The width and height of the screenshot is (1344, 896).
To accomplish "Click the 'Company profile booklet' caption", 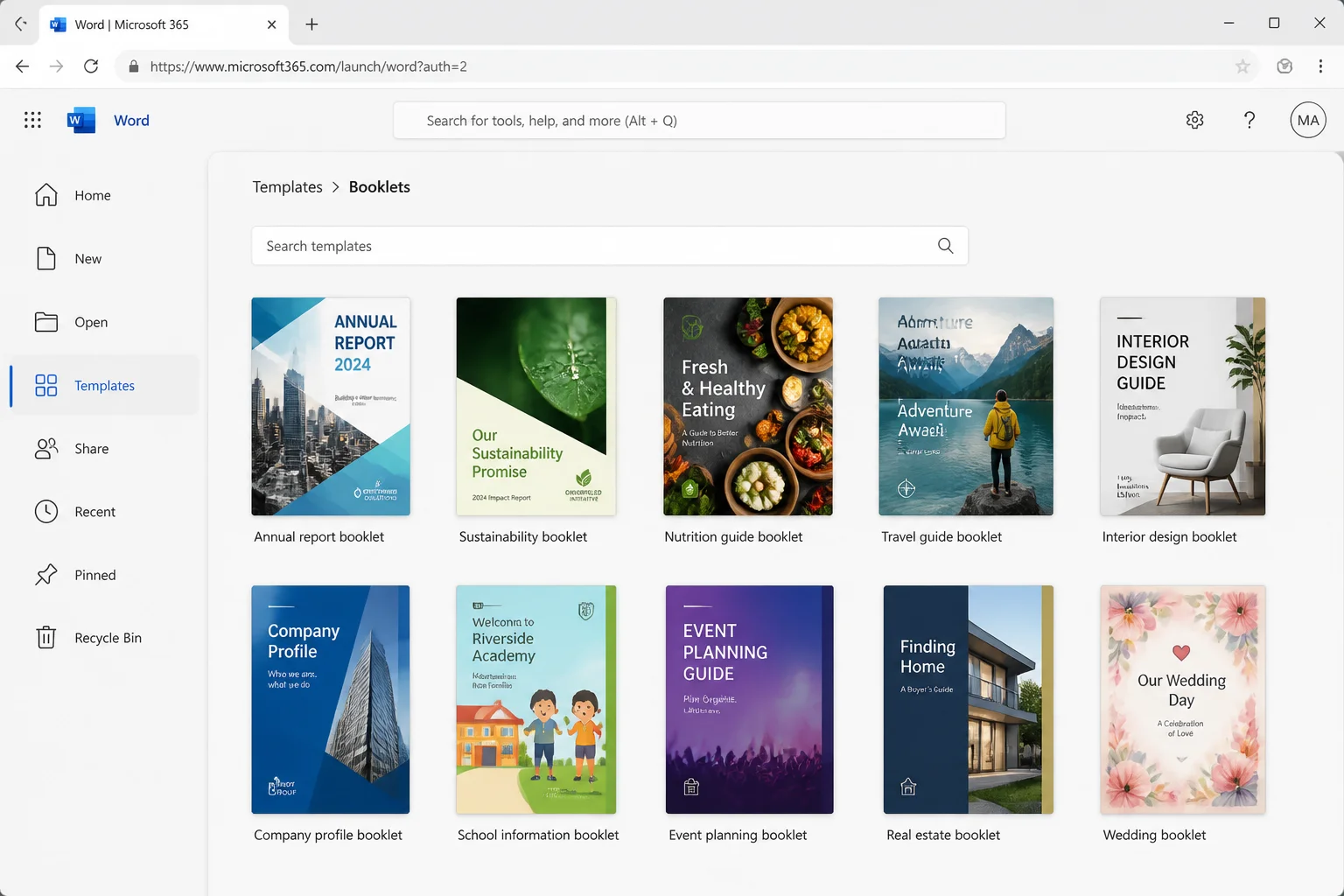I will [328, 836].
